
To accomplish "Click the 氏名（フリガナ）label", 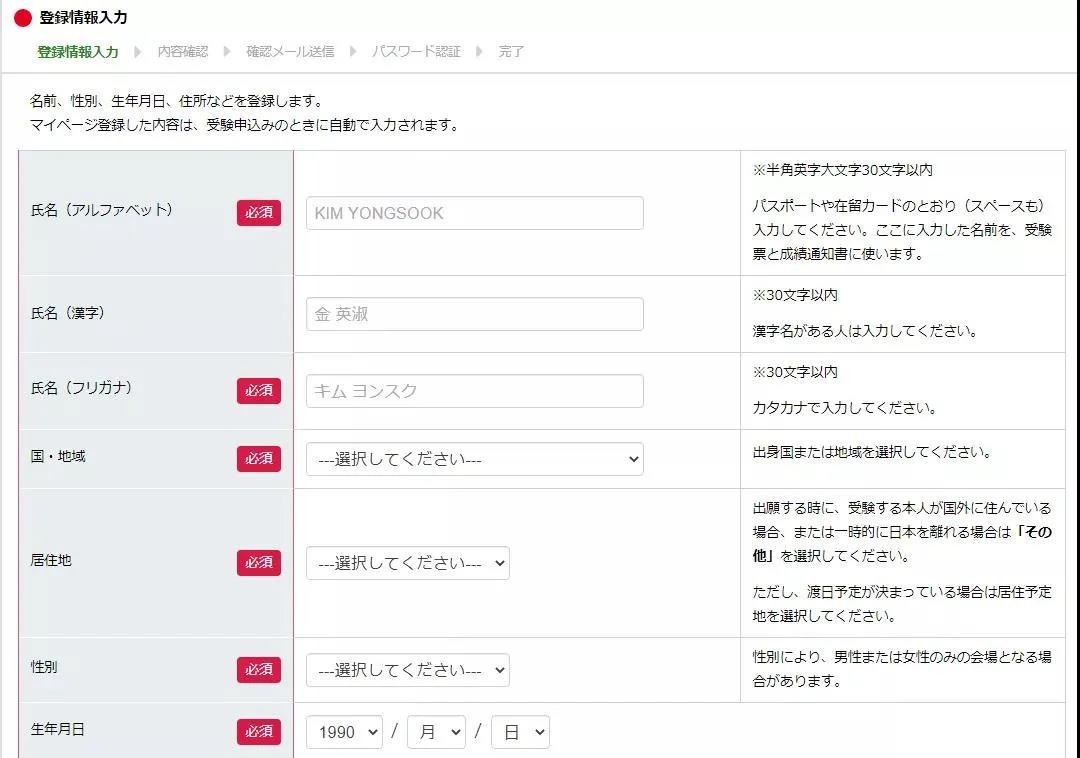I will click(x=81, y=388).
